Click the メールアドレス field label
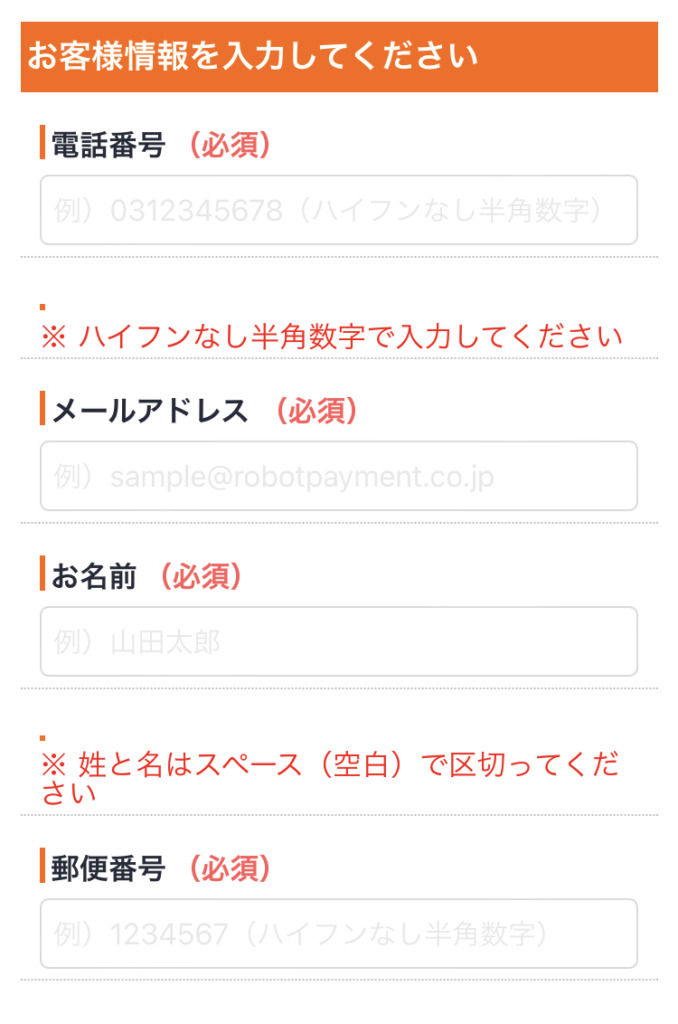This screenshot has height=1024, width=678. tap(150, 411)
